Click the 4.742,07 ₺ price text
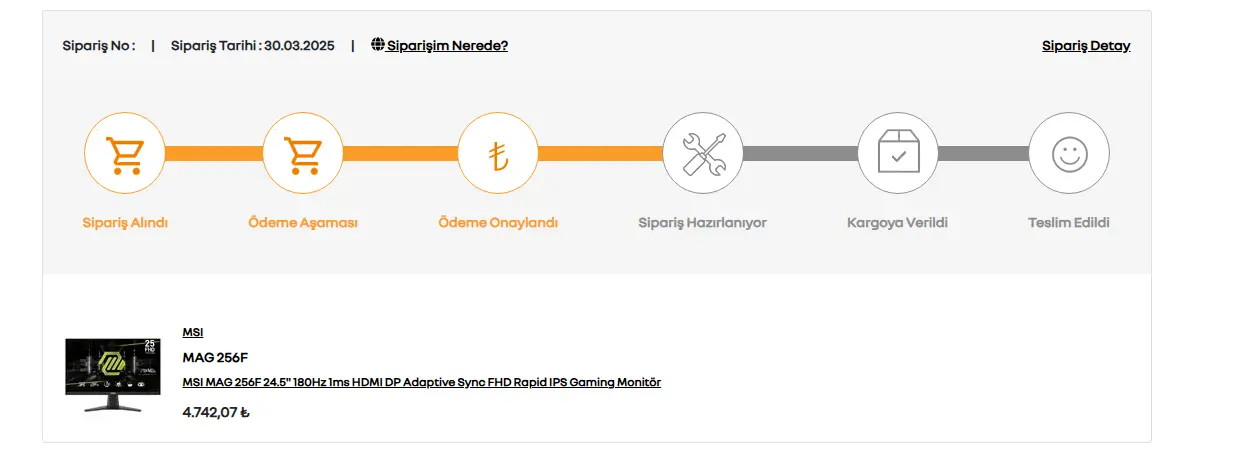 216,411
